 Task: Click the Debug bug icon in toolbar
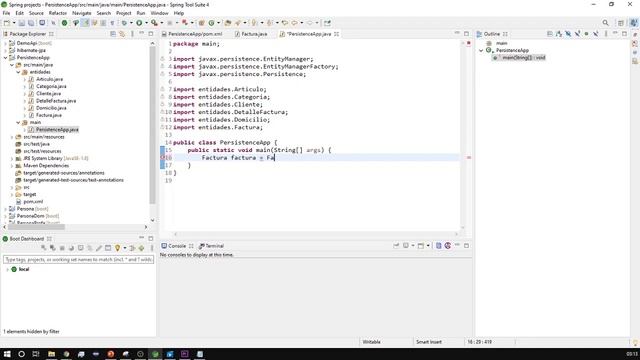pos(124,23)
